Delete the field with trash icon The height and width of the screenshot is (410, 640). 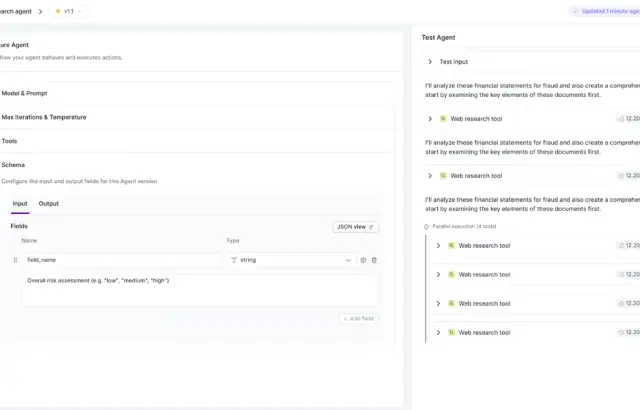374,260
